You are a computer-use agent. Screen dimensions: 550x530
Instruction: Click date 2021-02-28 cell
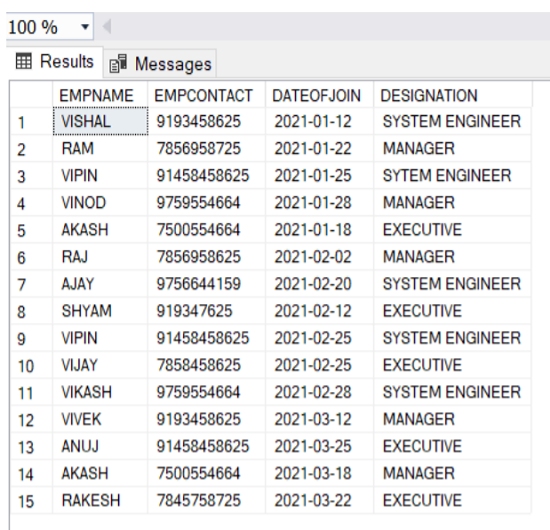point(320,392)
